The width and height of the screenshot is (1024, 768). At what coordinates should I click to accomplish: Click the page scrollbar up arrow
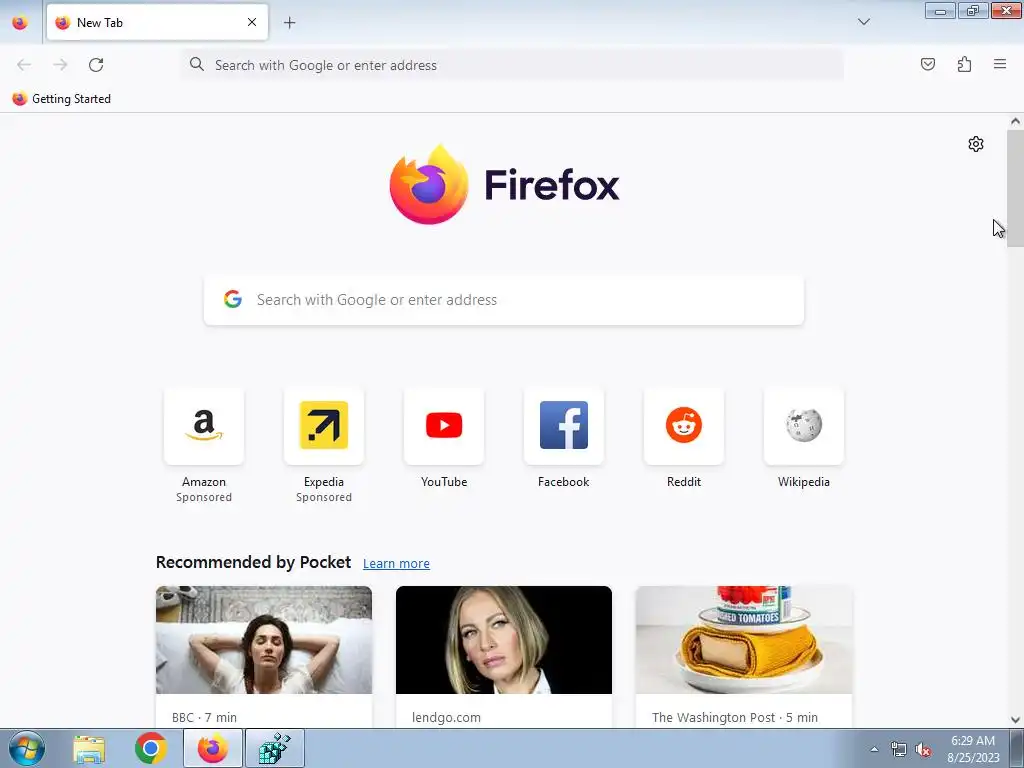point(1015,121)
